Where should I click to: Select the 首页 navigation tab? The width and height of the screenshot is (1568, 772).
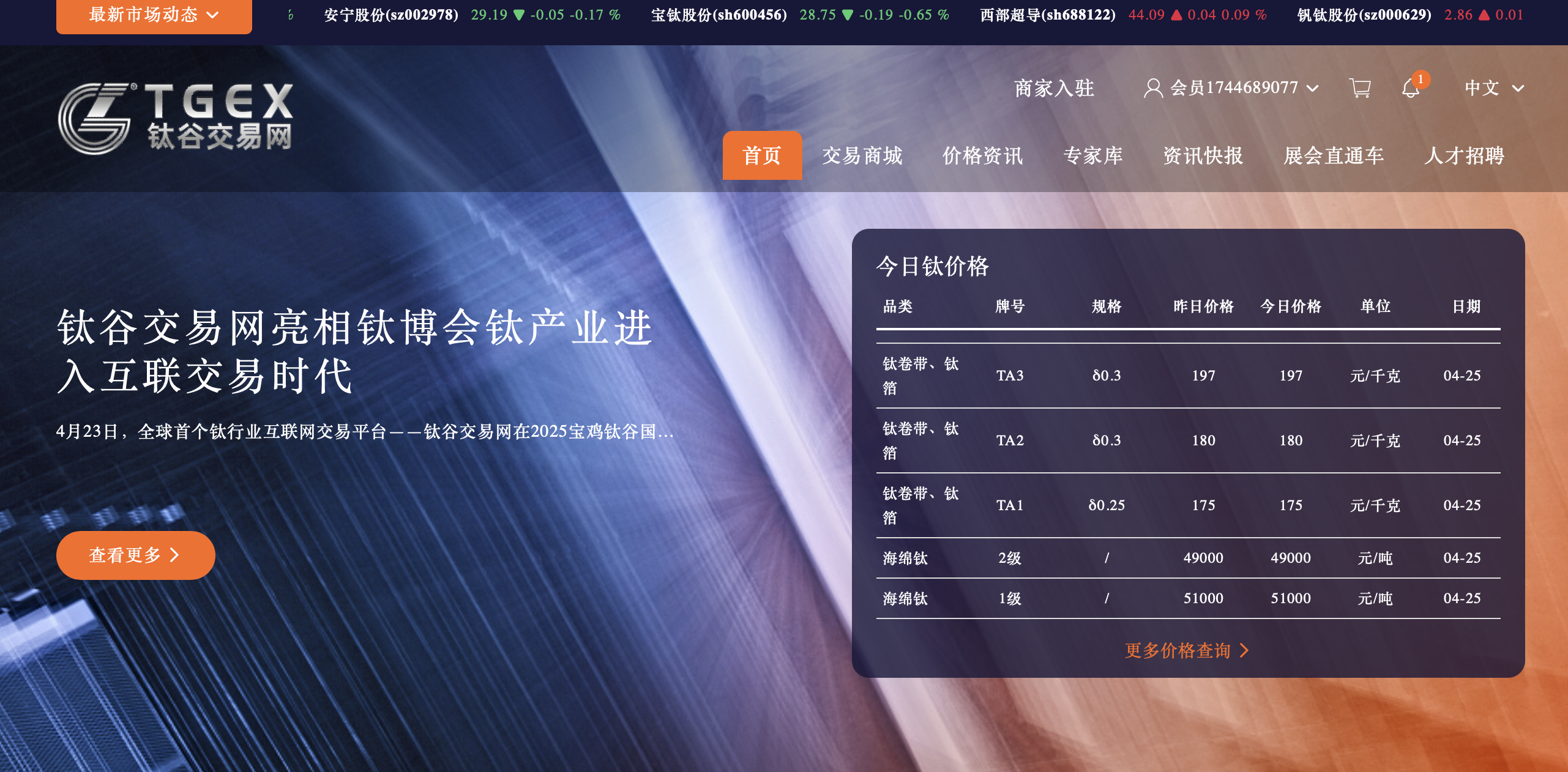pos(761,156)
